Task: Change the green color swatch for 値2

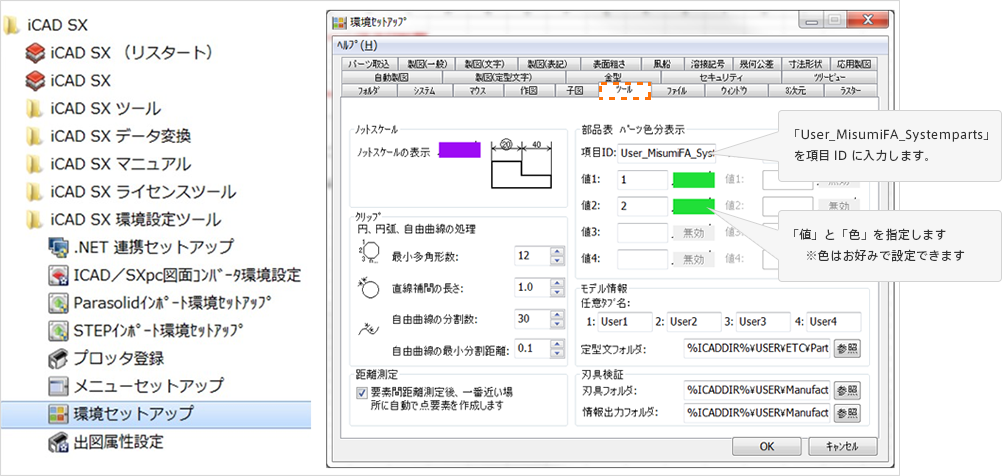Action: point(693,206)
